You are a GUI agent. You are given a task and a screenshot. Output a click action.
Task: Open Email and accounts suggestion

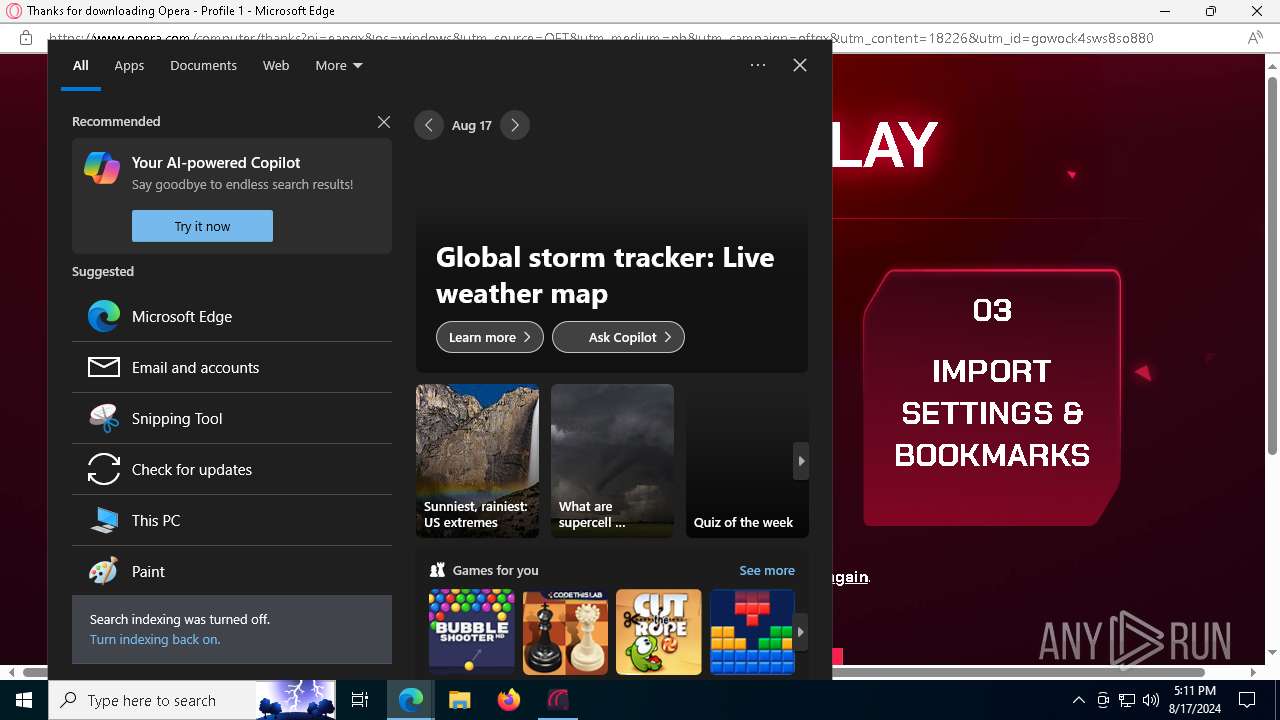tap(232, 367)
